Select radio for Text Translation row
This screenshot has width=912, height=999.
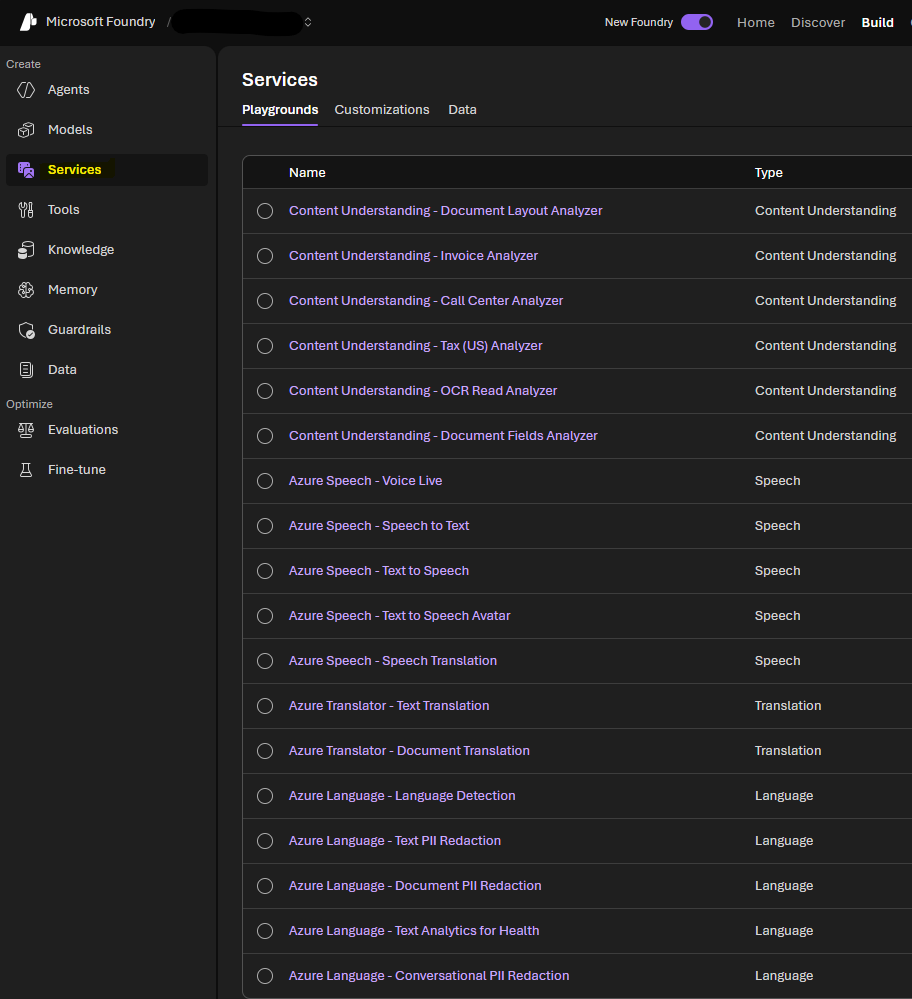click(x=265, y=706)
